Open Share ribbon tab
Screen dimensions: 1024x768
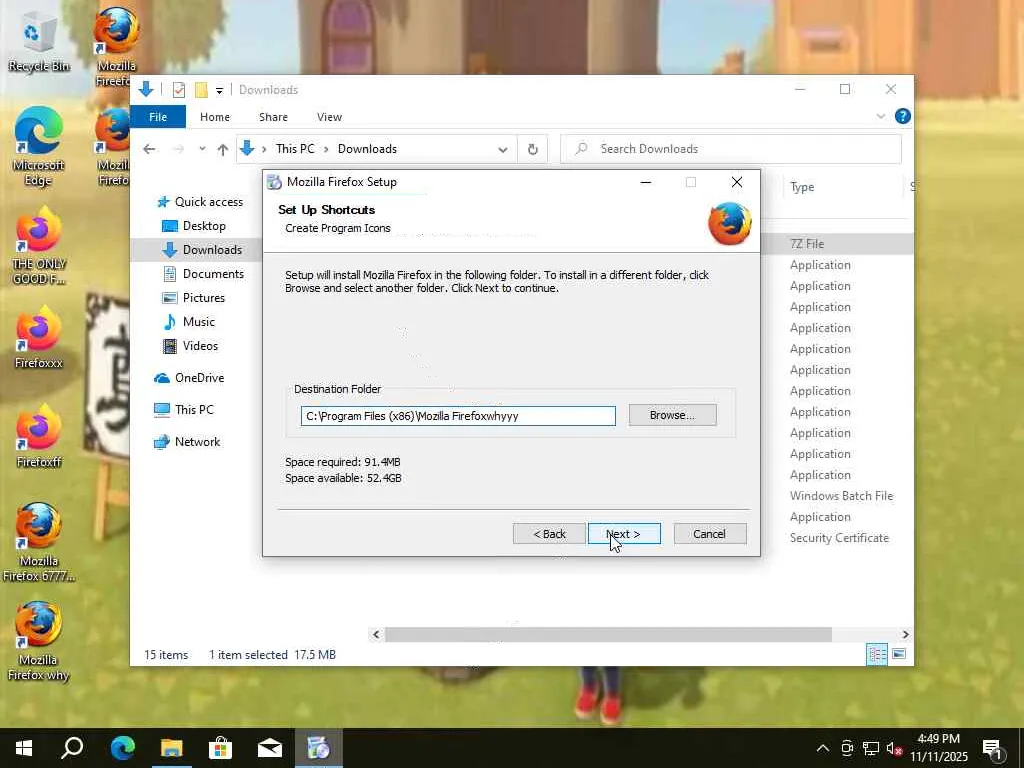pyautogui.click(x=273, y=117)
